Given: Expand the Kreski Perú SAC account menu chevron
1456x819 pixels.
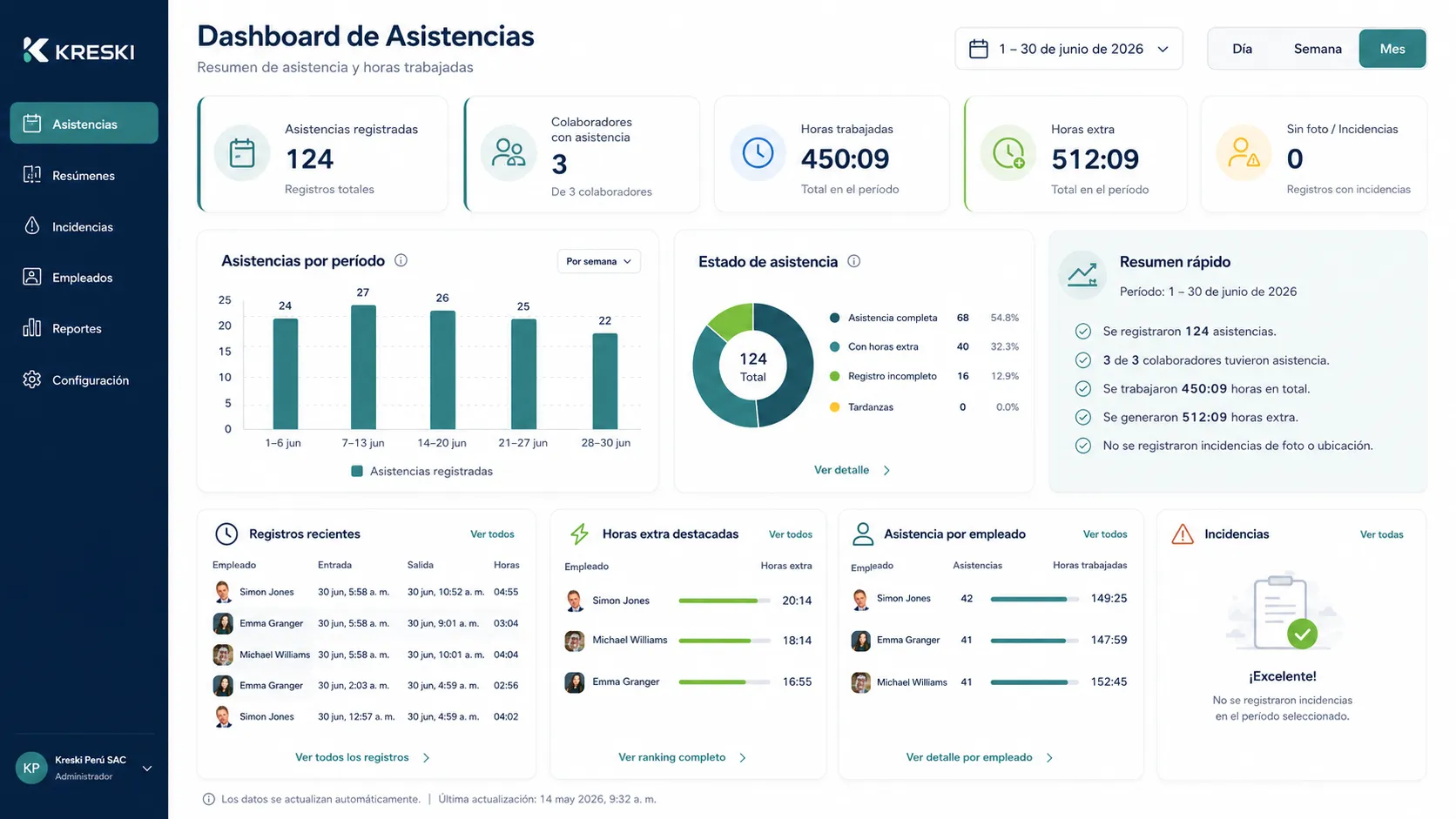Looking at the screenshot, I should coord(147,769).
